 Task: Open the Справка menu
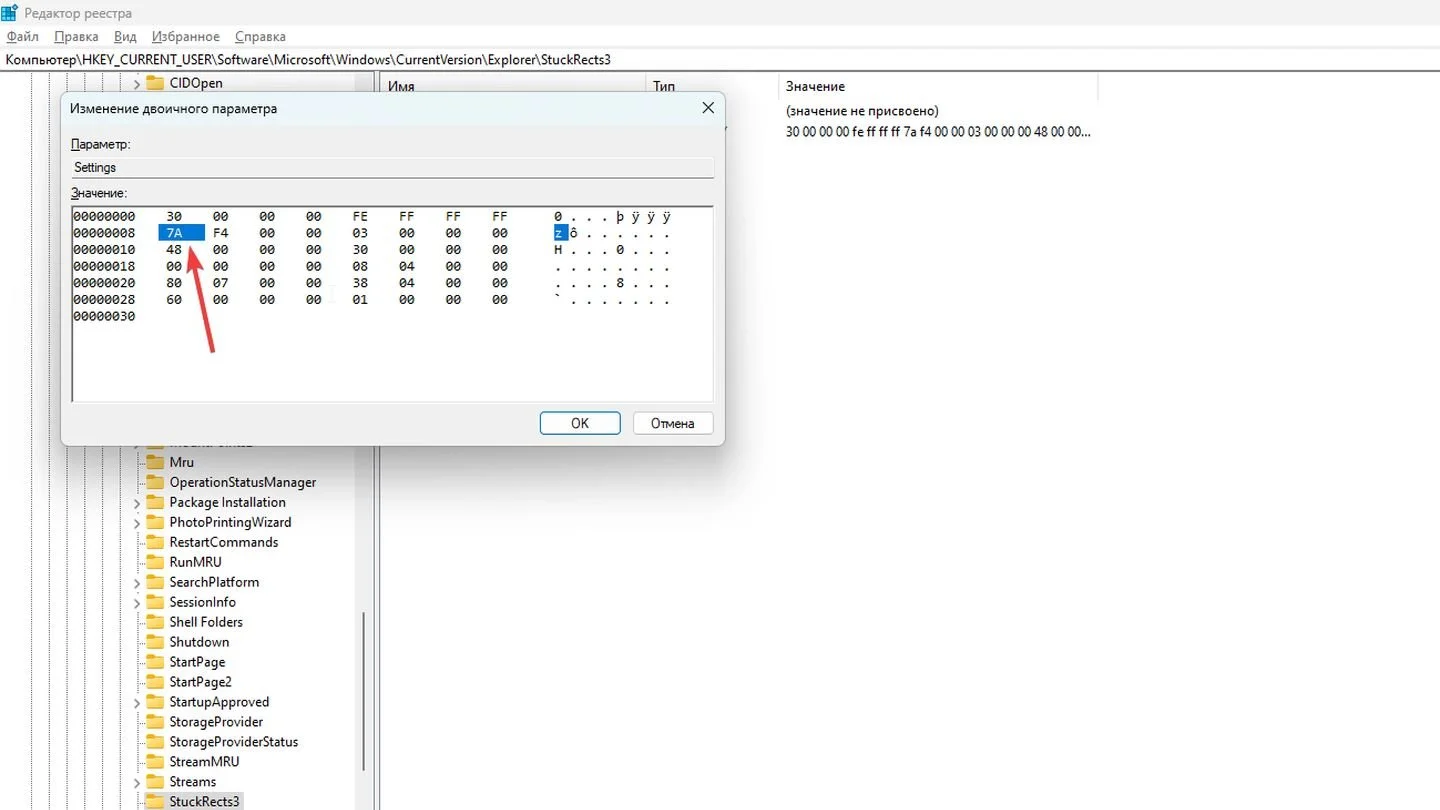click(260, 37)
